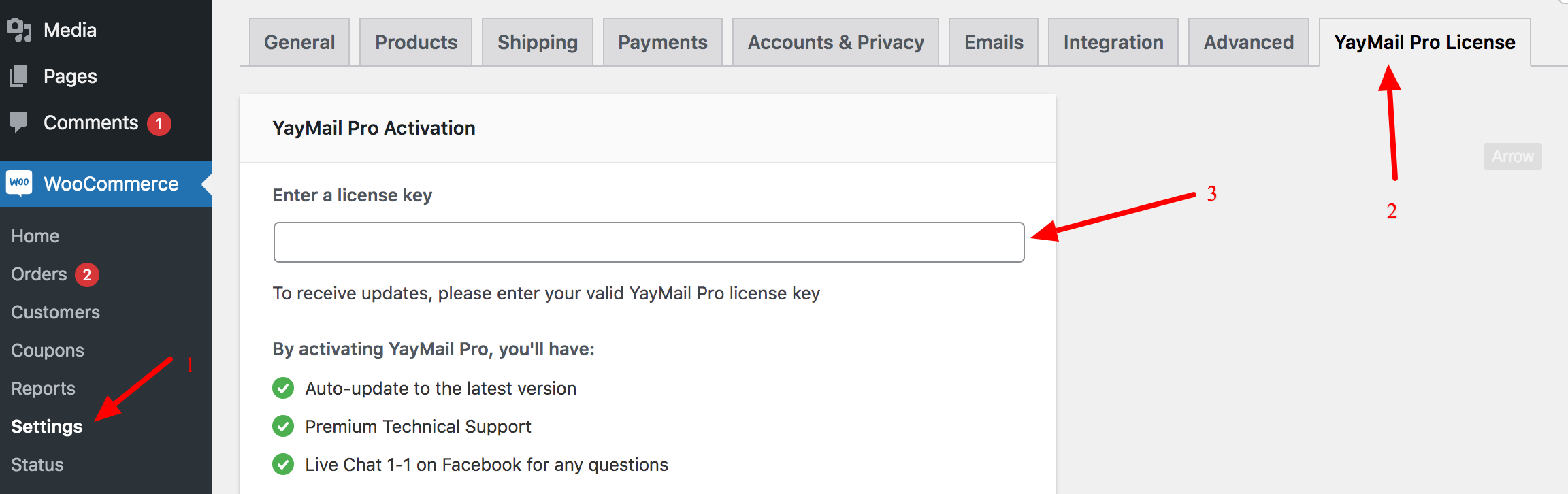This screenshot has width=1568, height=494.
Task: Open the General settings tab
Action: (299, 42)
